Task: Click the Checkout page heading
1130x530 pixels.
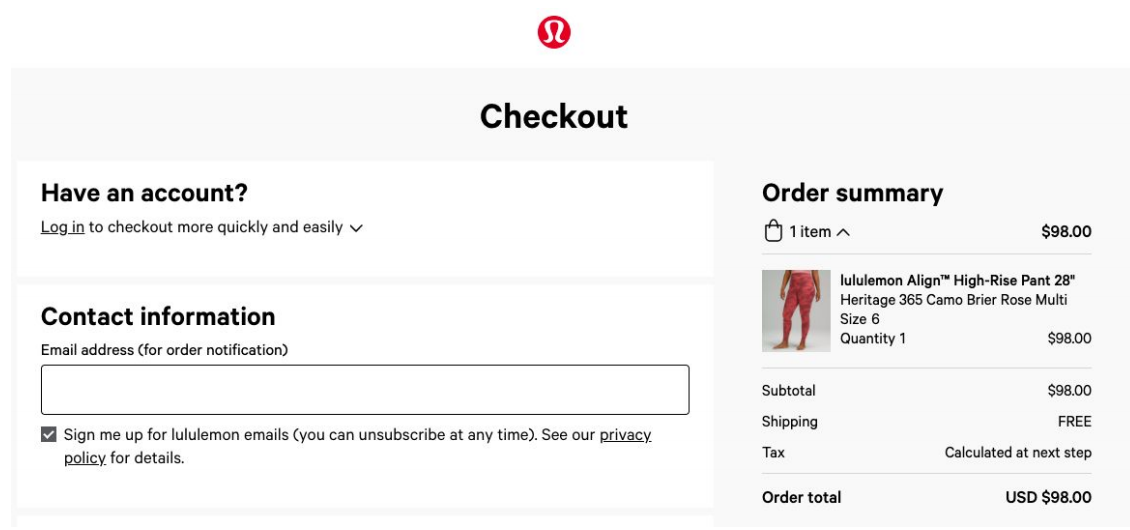Action: 553,116
